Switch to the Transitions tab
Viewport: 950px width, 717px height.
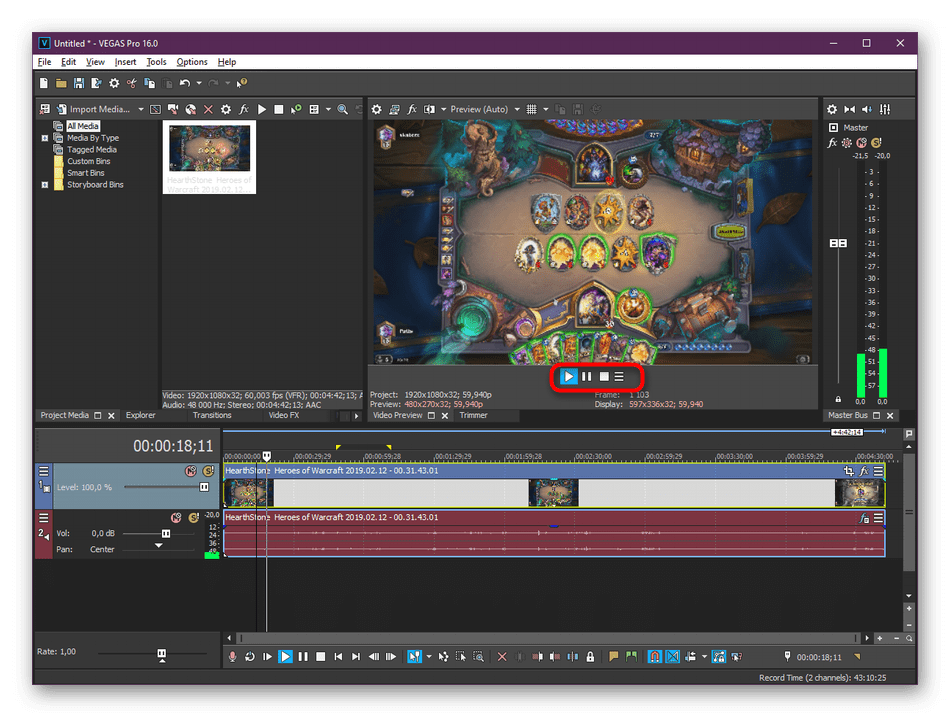212,415
